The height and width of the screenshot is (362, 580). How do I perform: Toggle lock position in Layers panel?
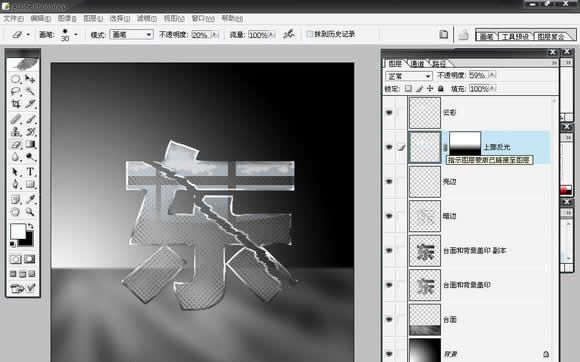click(x=430, y=88)
